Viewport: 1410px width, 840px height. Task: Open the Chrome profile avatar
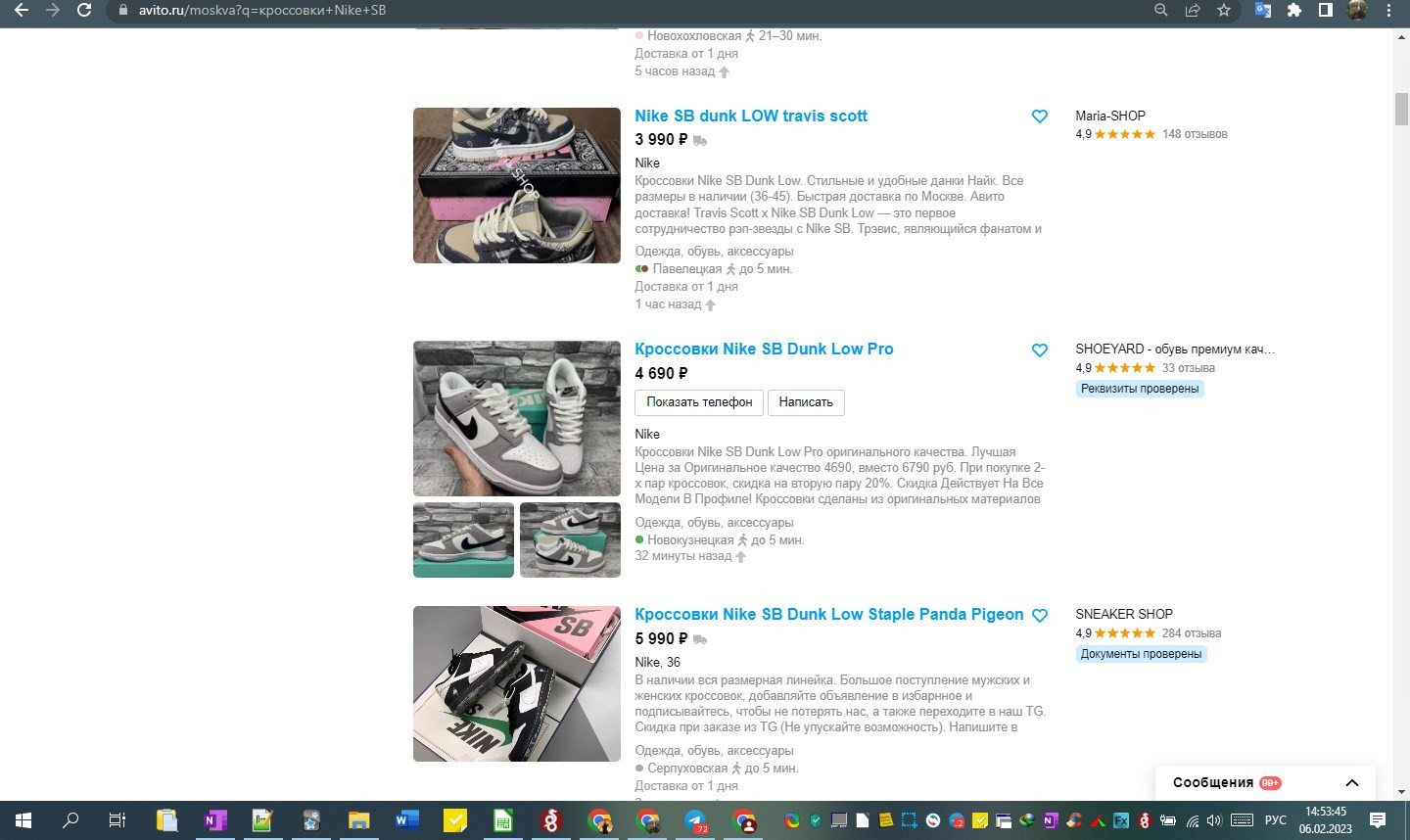coord(1357,10)
